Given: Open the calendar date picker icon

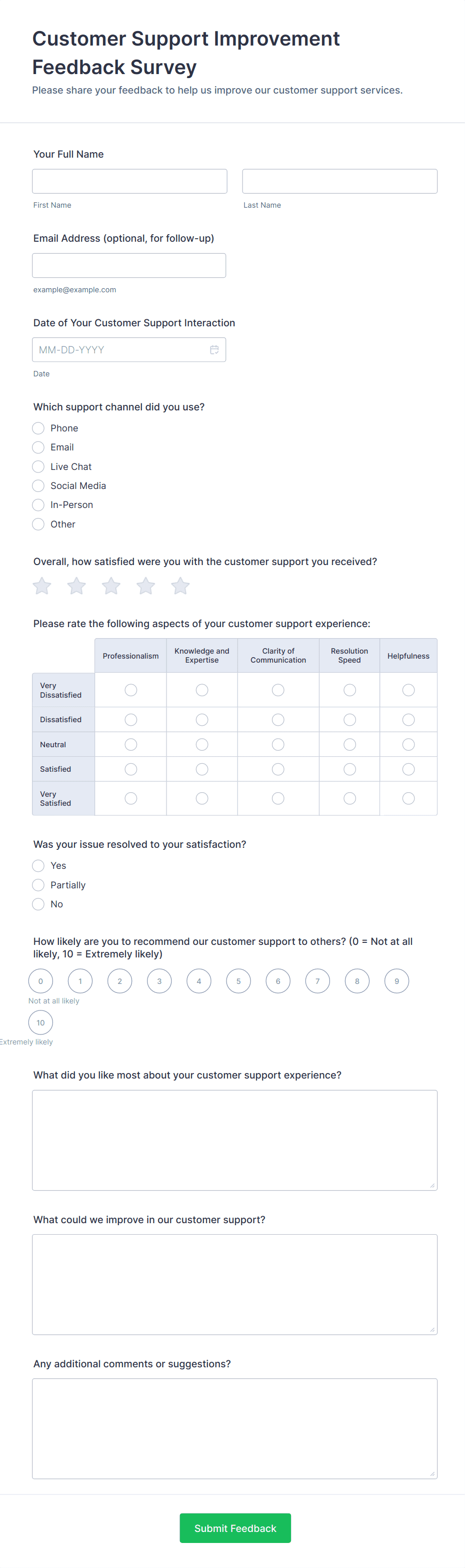Looking at the screenshot, I should pyautogui.click(x=214, y=349).
